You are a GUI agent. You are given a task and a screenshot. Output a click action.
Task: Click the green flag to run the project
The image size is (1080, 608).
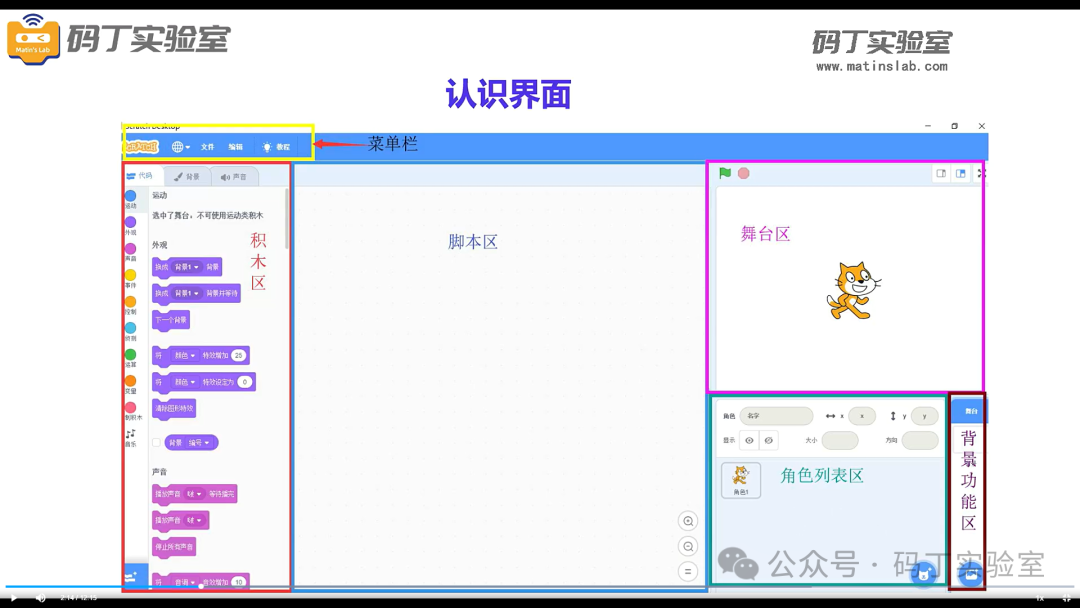click(724, 172)
